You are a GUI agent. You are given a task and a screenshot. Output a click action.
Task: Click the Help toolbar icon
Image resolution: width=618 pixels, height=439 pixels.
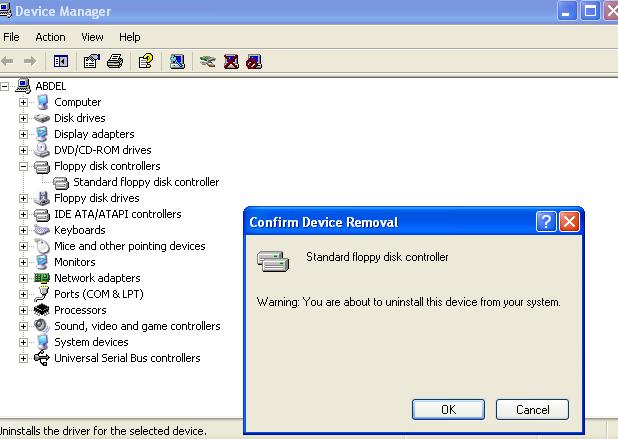(146, 61)
